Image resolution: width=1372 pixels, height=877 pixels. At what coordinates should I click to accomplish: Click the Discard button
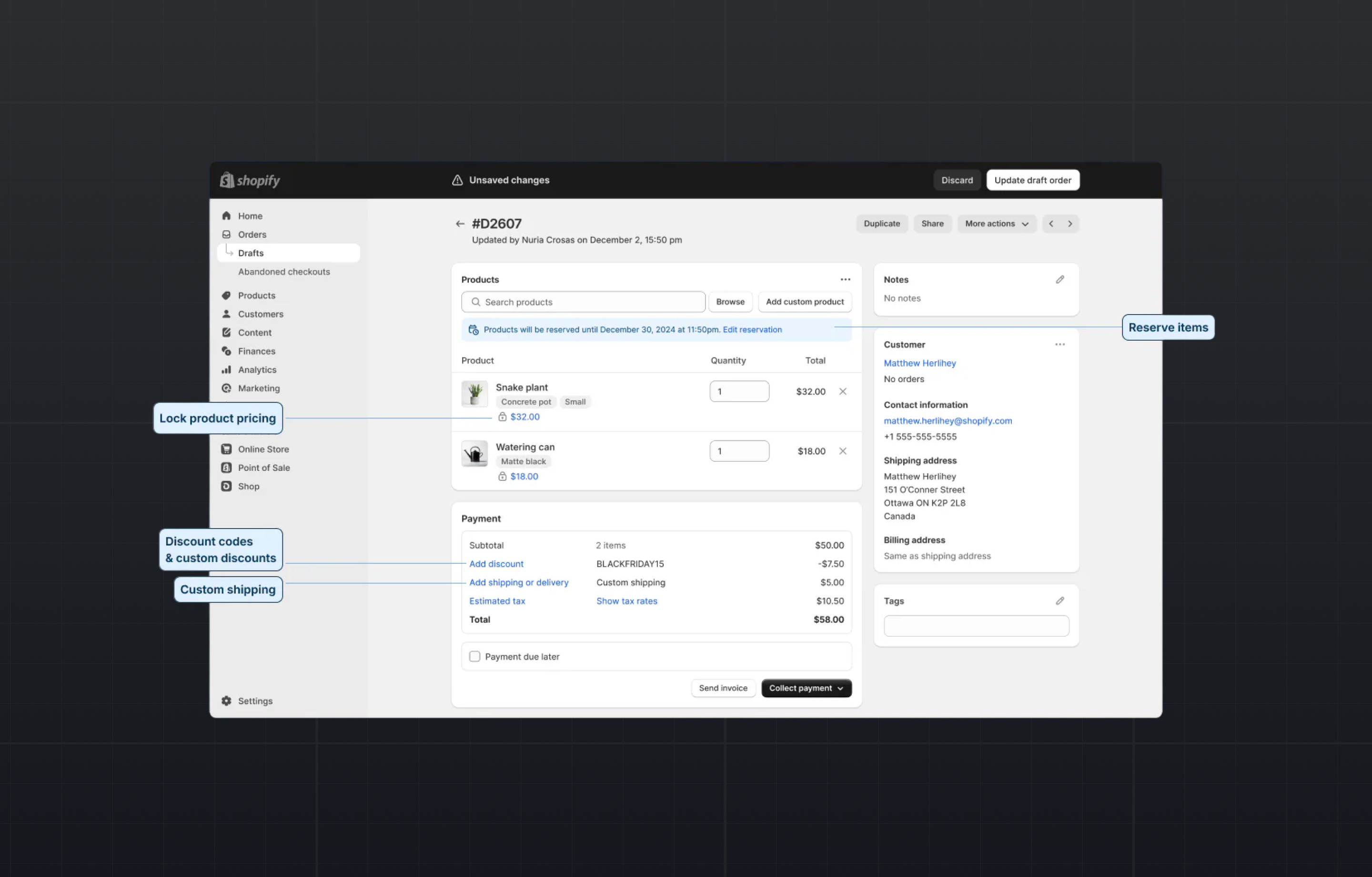pyautogui.click(x=957, y=180)
